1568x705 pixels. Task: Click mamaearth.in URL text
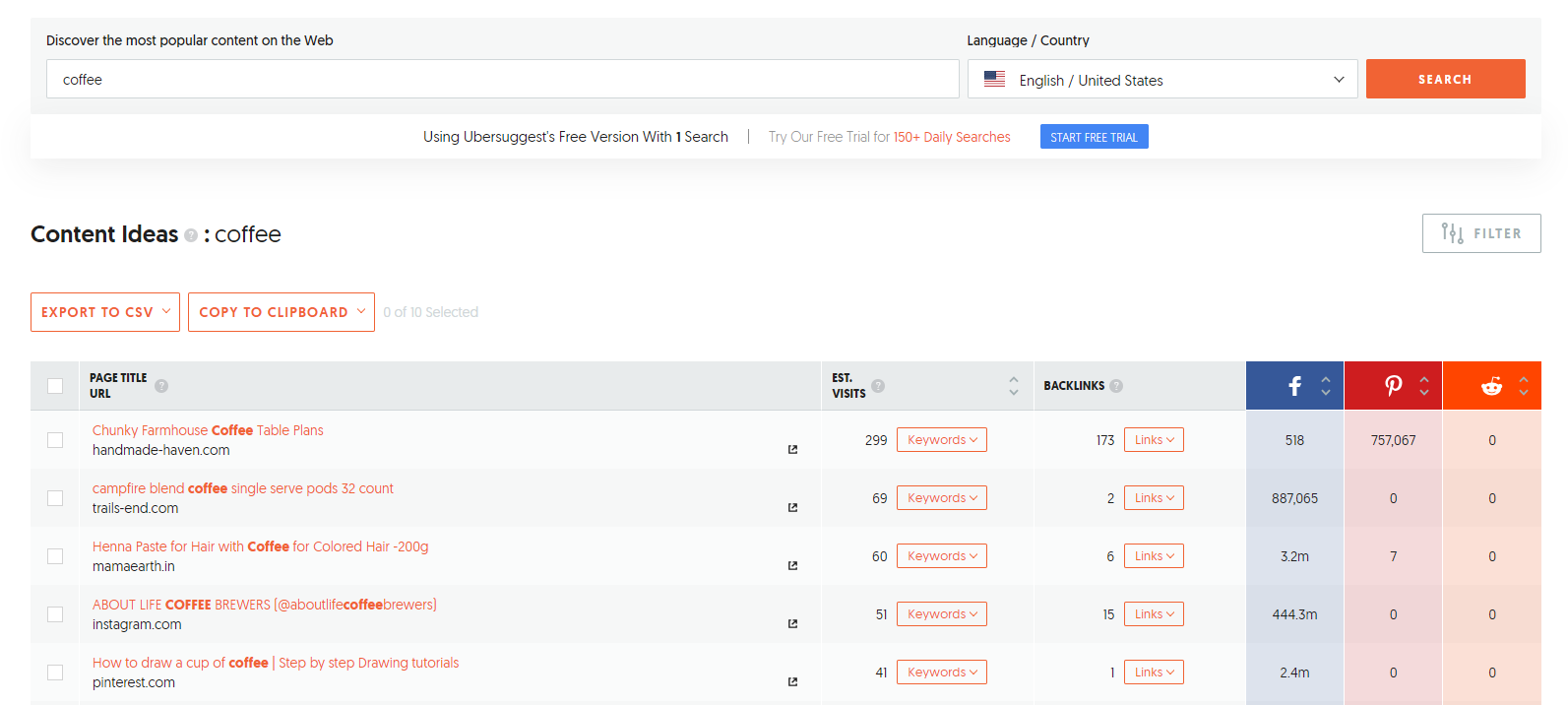click(x=134, y=566)
